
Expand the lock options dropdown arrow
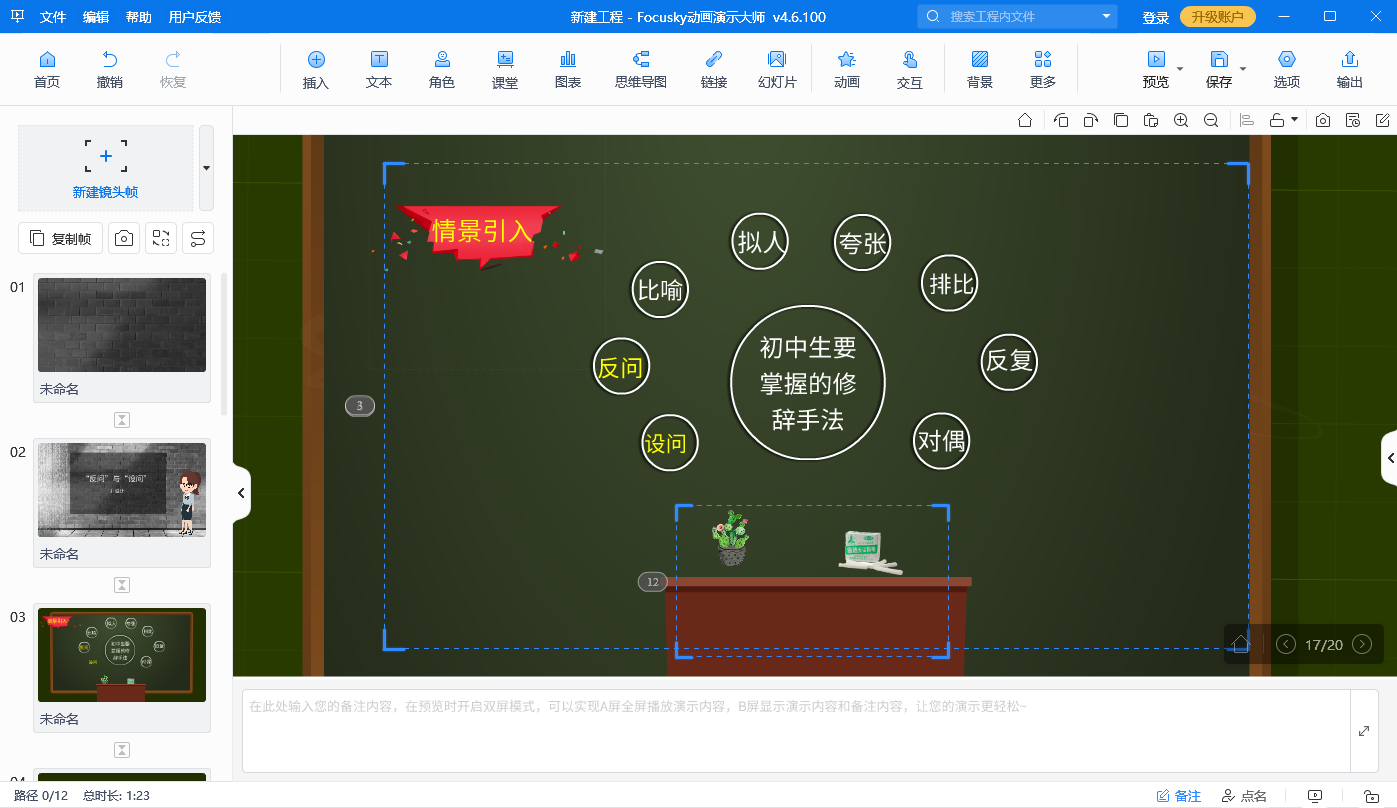coord(1295,120)
